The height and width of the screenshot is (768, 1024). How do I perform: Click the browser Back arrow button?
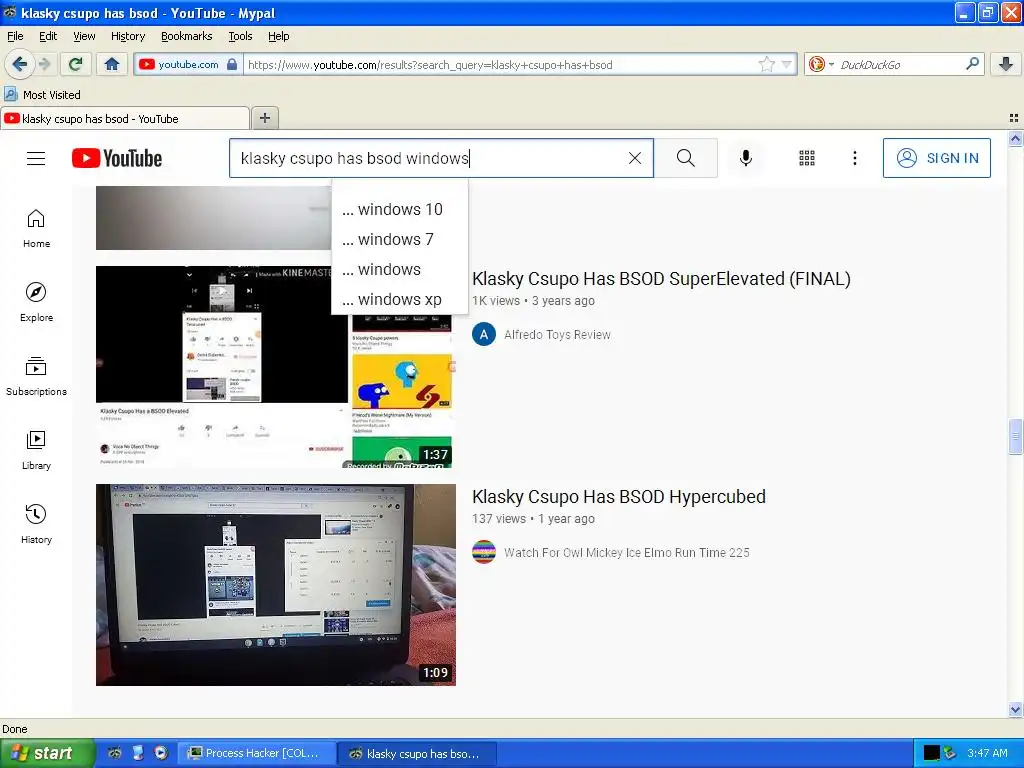point(19,64)
